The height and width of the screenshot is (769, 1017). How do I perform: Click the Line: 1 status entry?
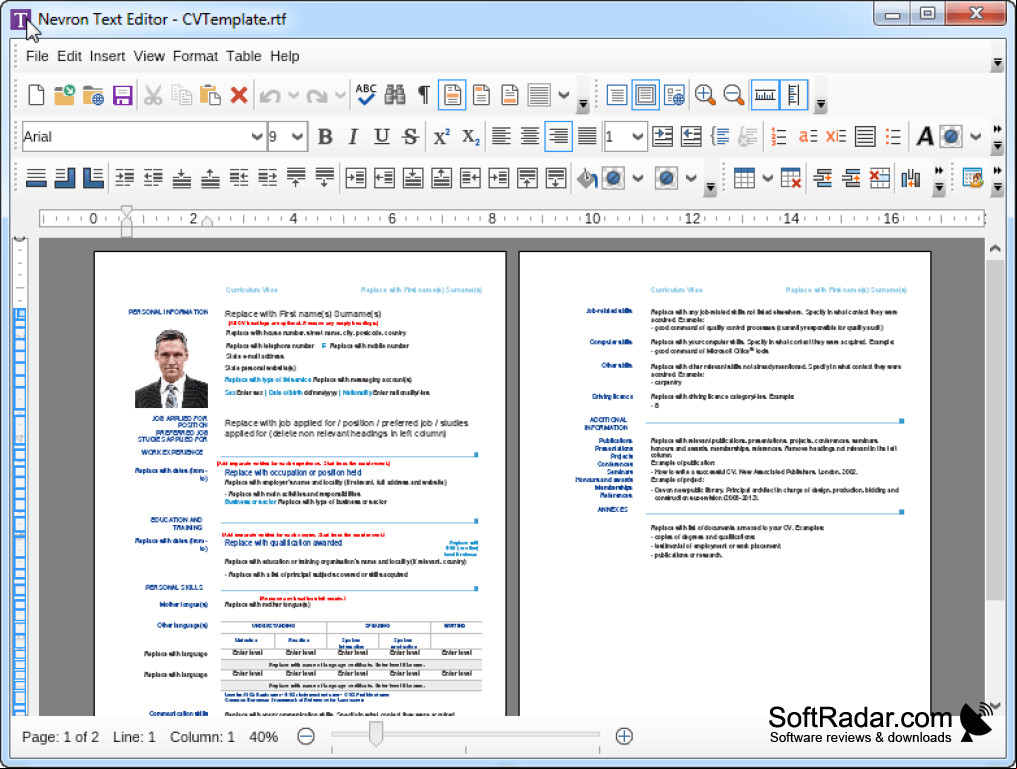click(x=134, y=737)
